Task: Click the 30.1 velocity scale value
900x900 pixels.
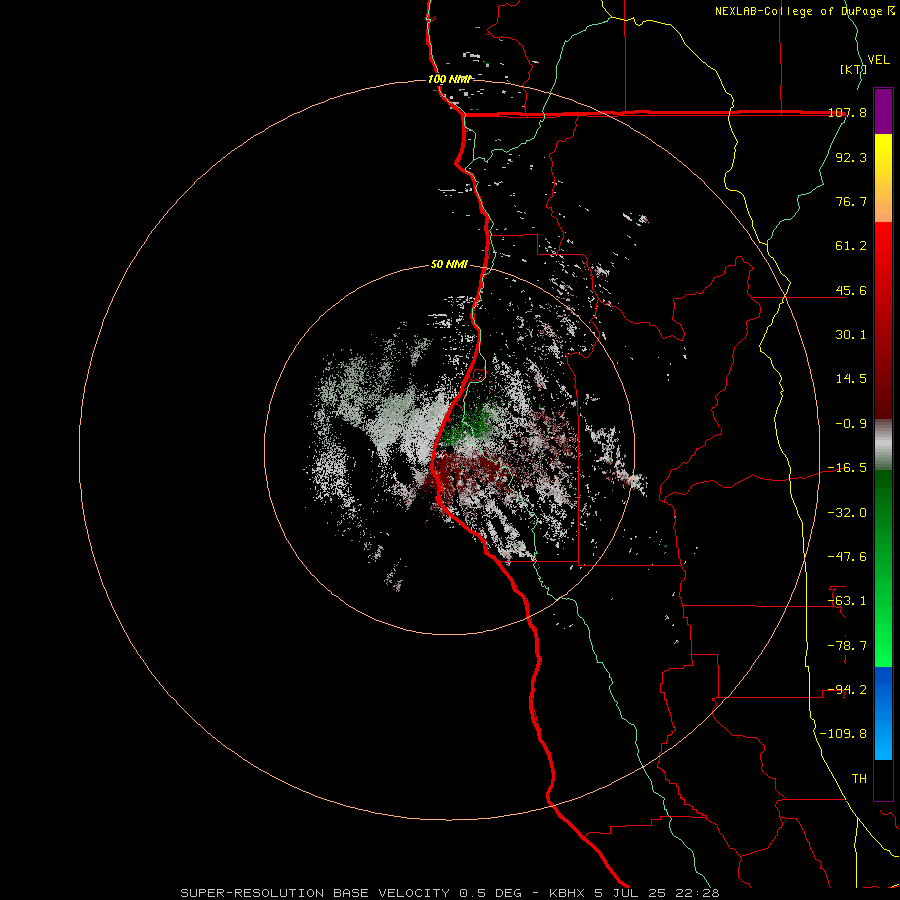Action: click(851, 335)
